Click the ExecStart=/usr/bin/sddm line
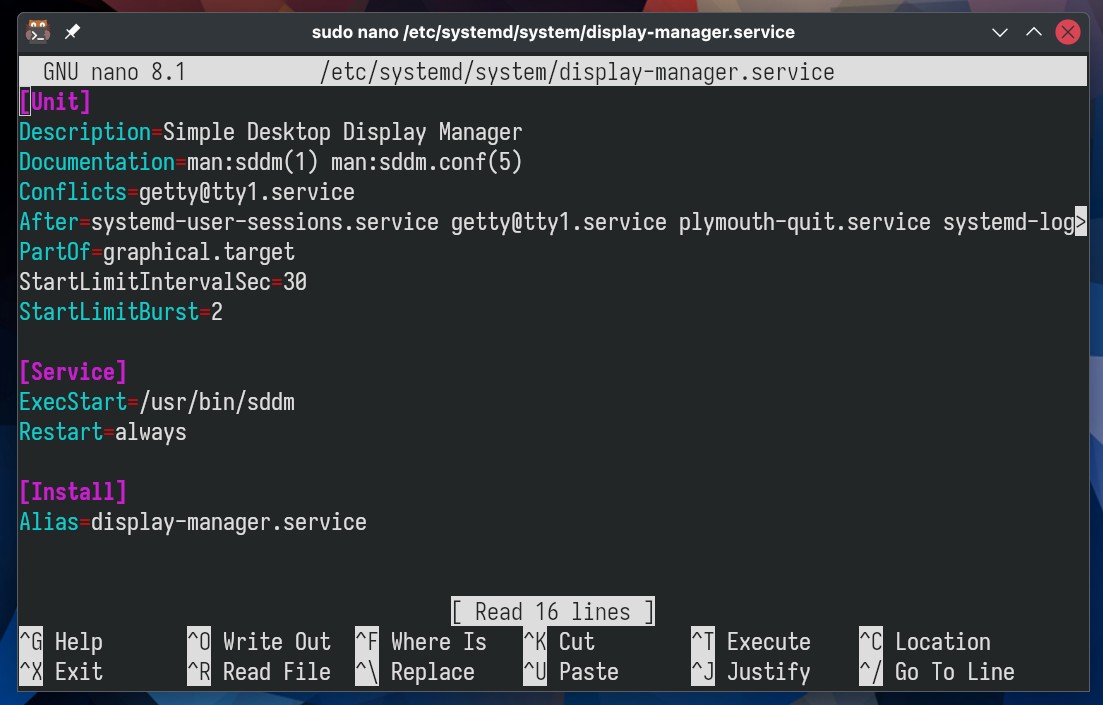The image size is (1103, 705). [x=157, y=402]
